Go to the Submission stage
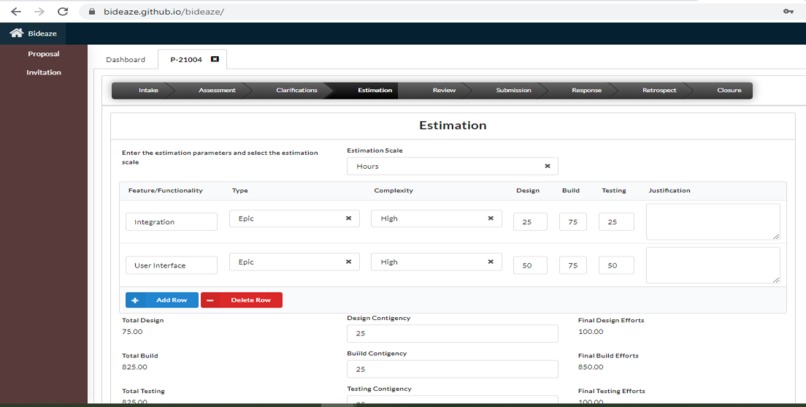 coord(514,90)
